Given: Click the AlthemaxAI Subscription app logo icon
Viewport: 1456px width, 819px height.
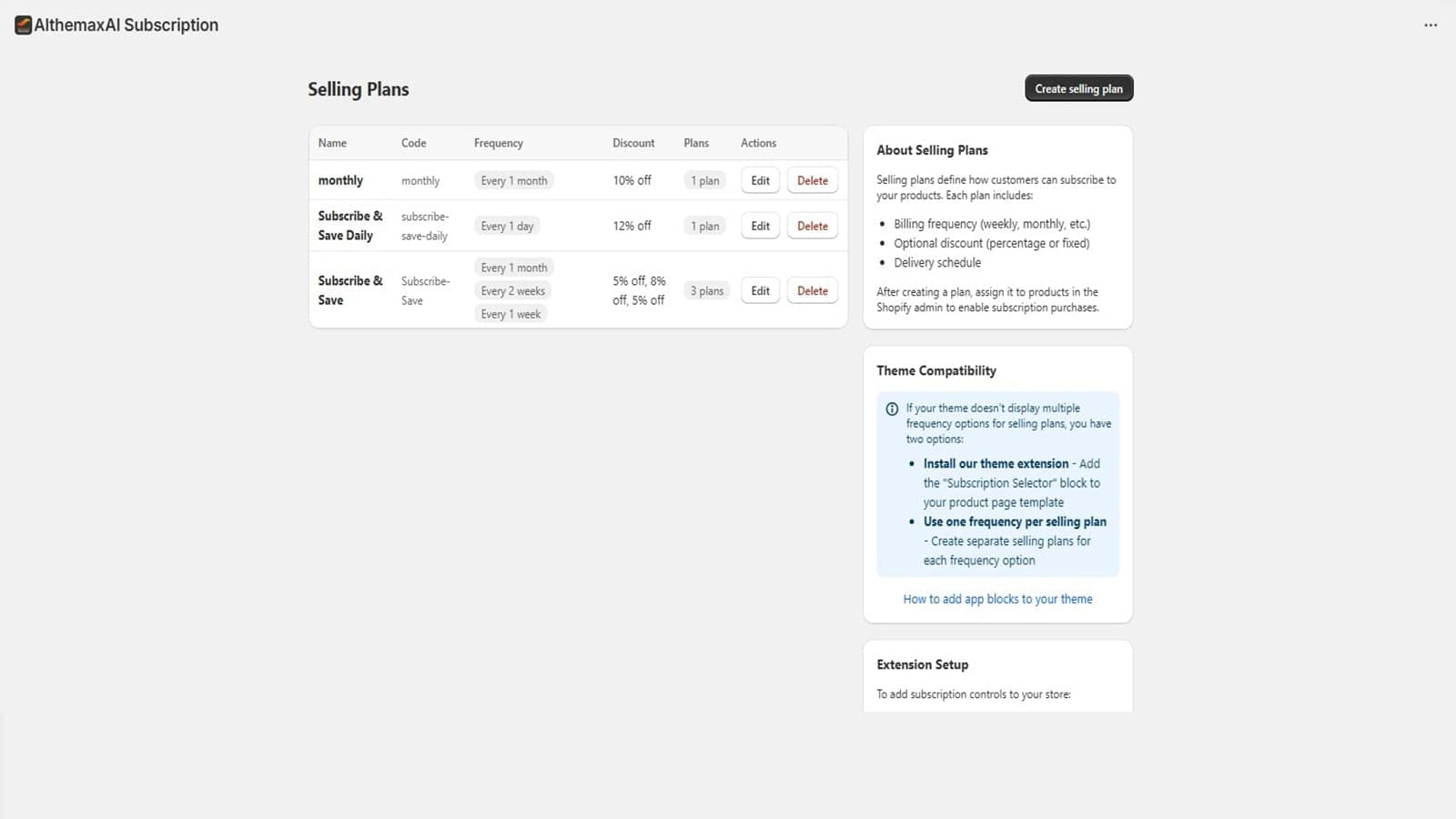Looking at the screenshot, I should tap(23, 25).
